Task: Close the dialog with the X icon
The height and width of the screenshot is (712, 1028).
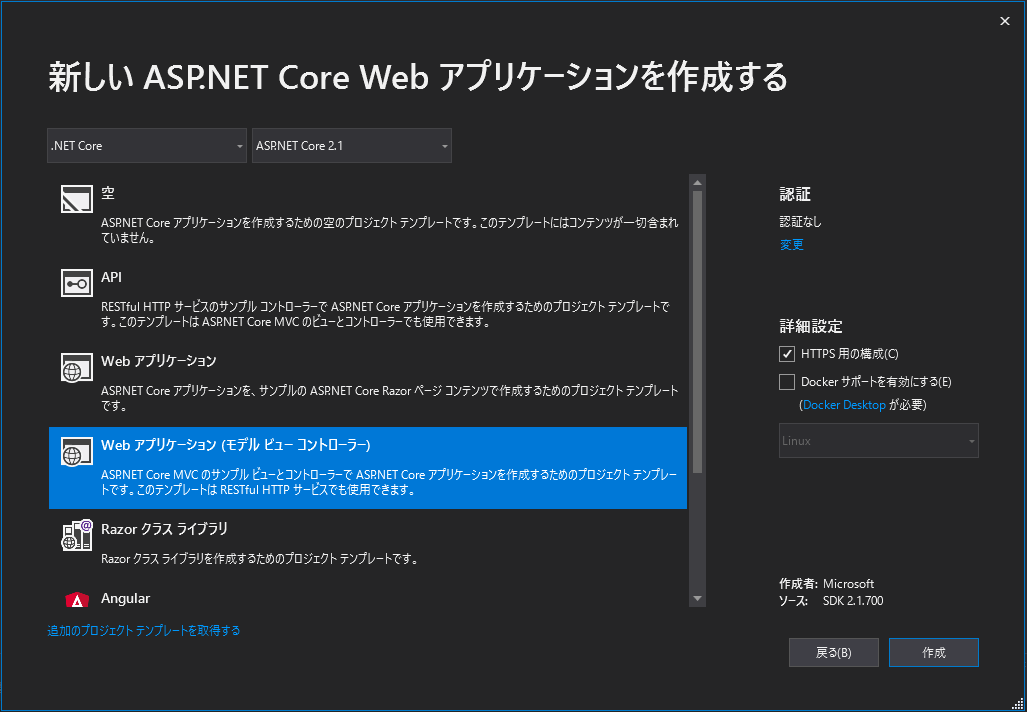Action: click(x=1004, y=21)
